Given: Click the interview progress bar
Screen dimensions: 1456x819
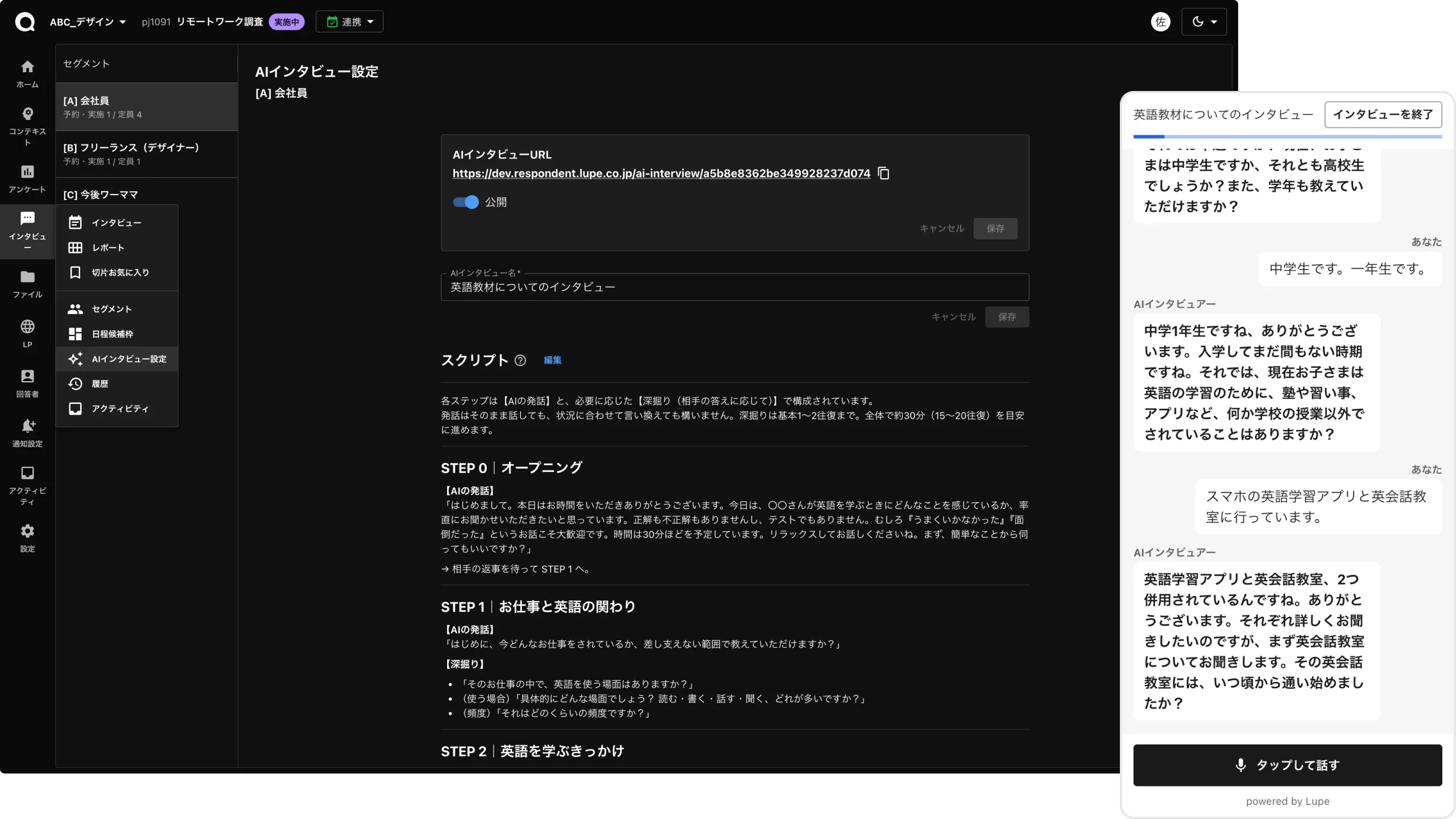Looking at the screenshot, I should click(x=1288, y=136).
